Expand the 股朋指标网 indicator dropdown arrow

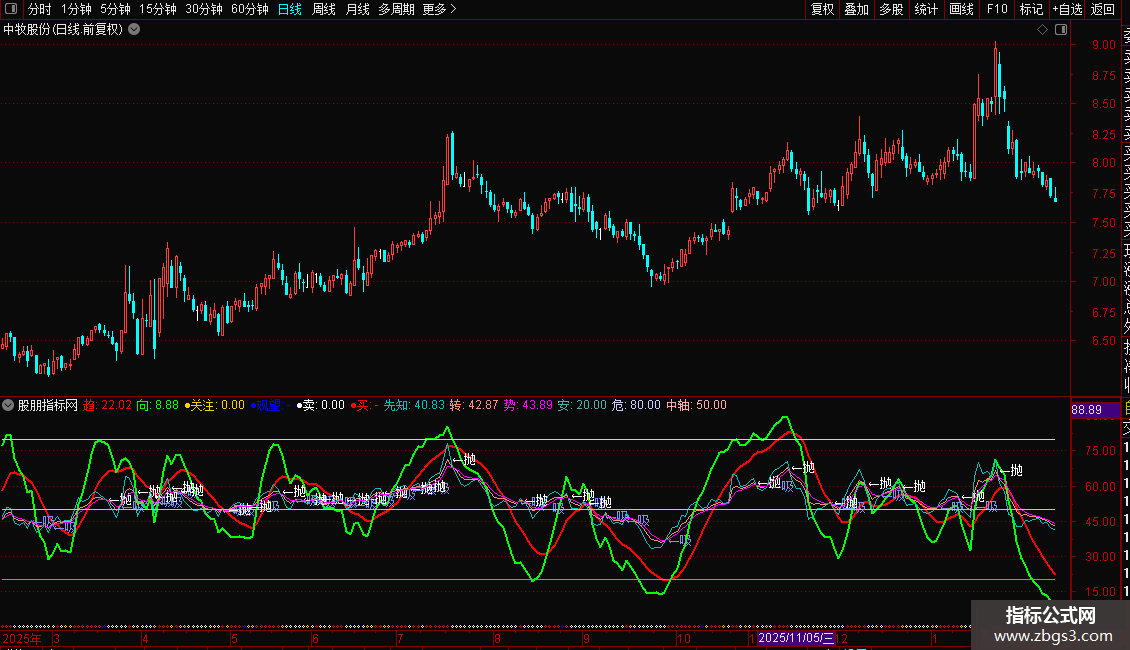tap(9, 405)
